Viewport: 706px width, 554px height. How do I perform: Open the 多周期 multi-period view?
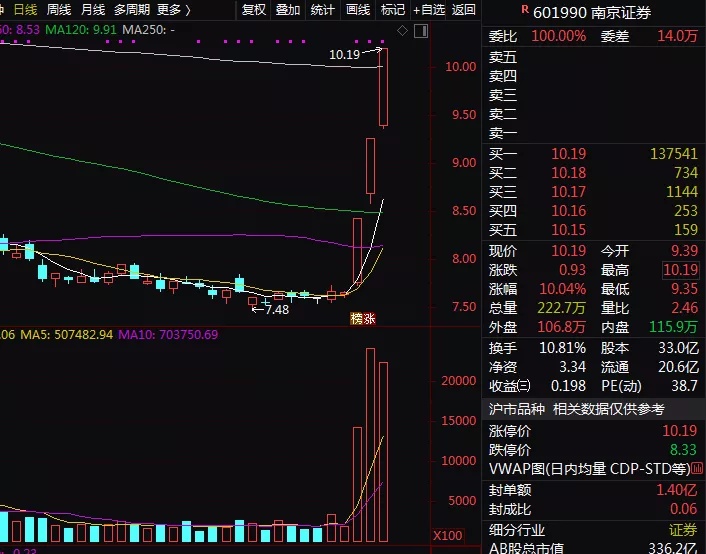(131, 9)
